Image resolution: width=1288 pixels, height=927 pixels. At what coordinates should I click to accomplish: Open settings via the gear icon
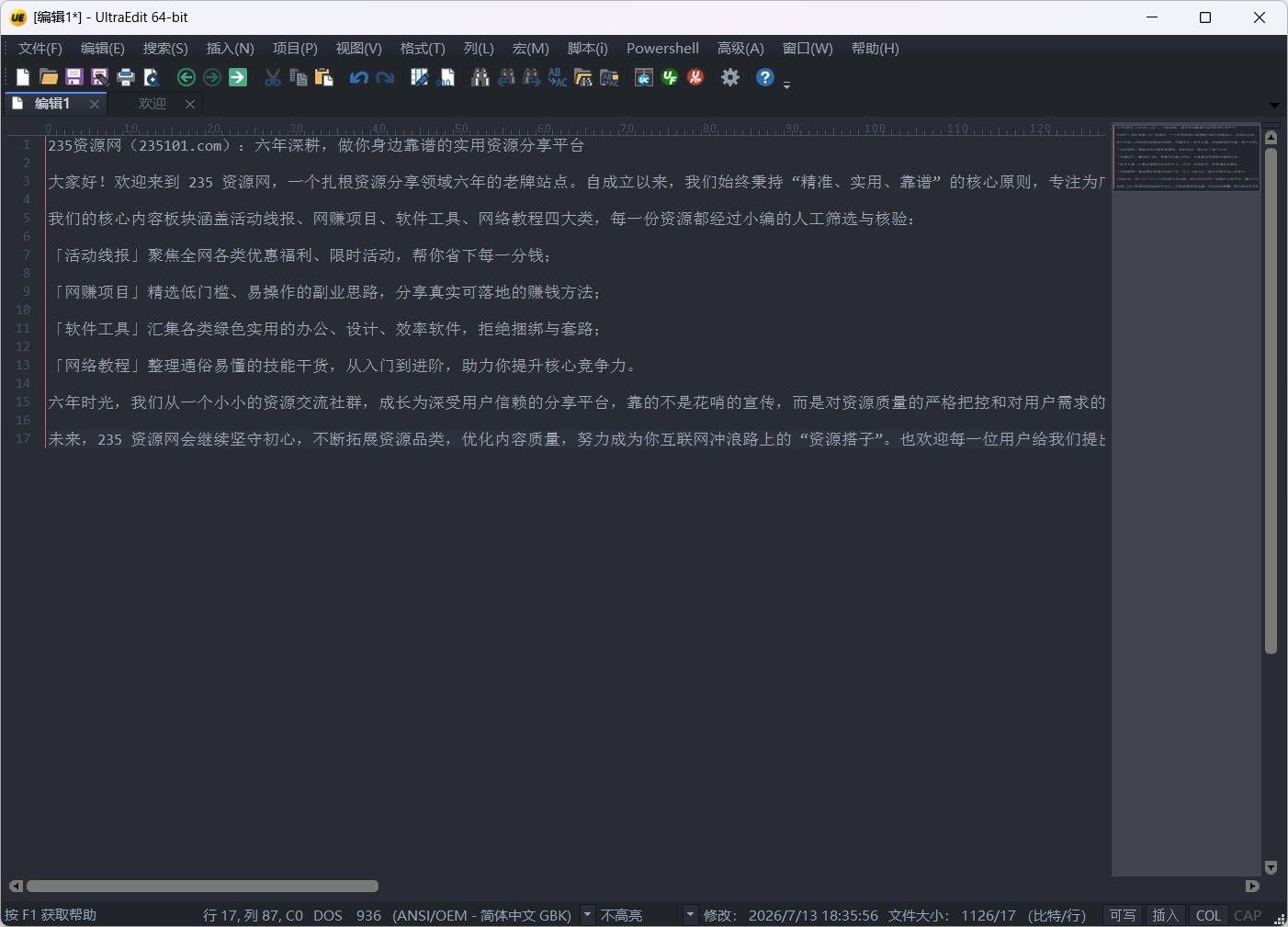click(x=730, y=78)
